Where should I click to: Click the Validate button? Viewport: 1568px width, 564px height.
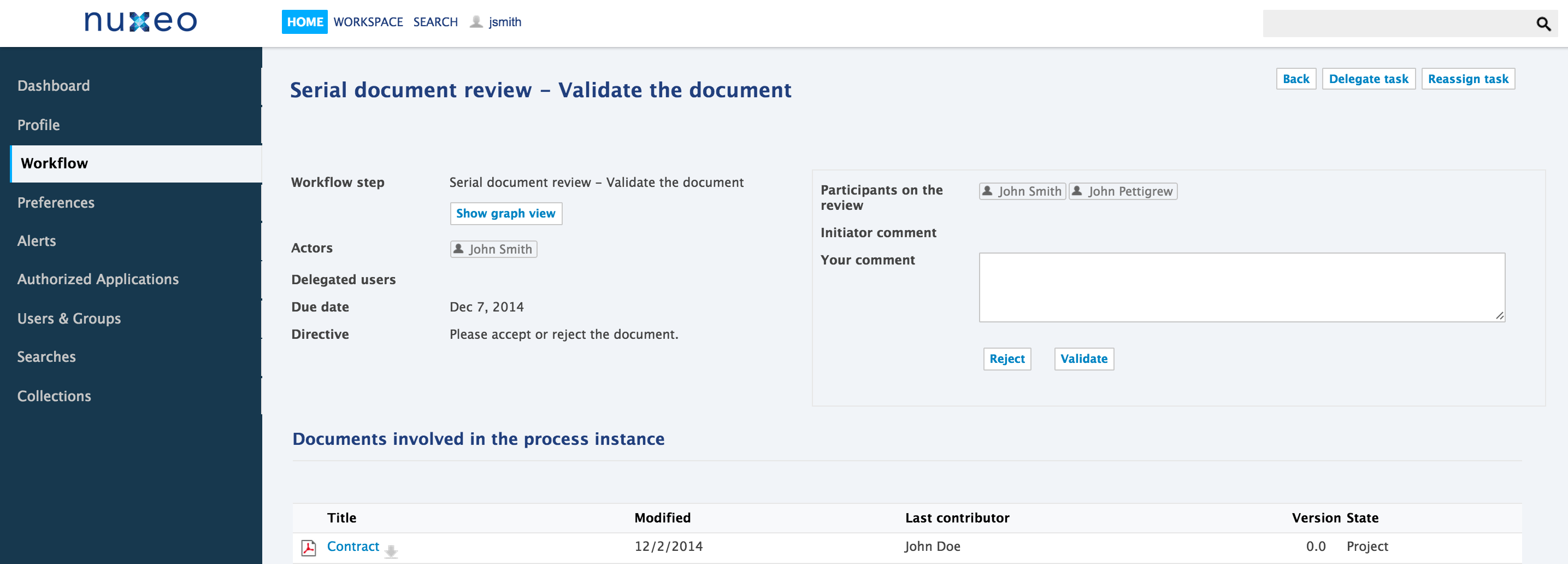pyautogui.click(x=1084, y=359)
